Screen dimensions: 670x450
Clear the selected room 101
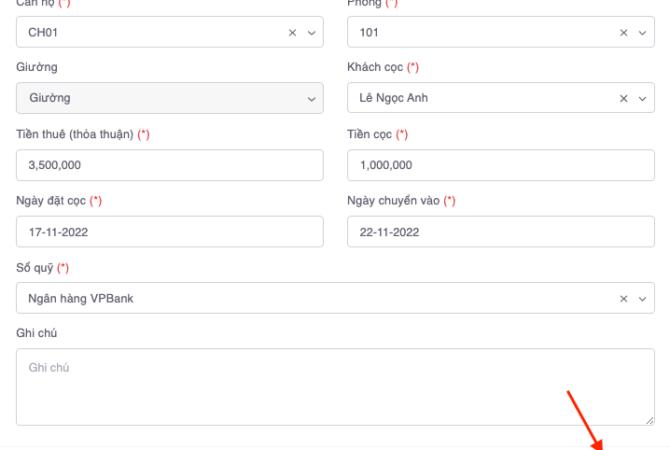[624, 32]
